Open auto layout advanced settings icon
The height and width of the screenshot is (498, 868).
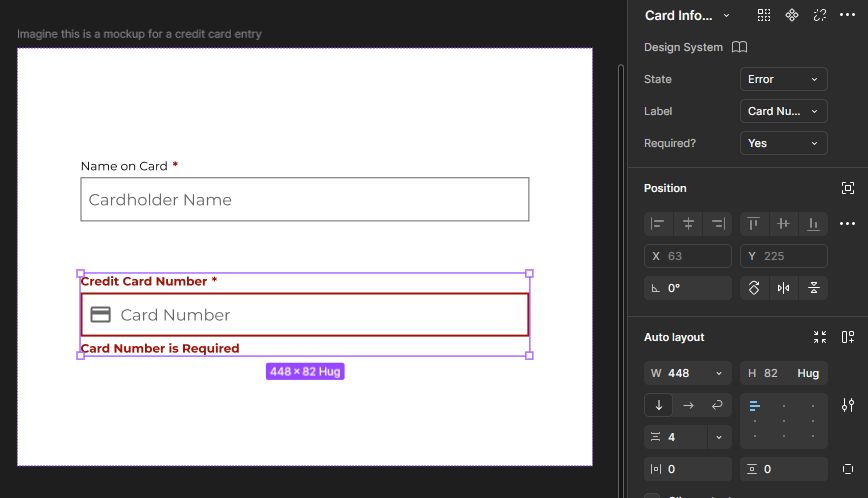point(848,405)
